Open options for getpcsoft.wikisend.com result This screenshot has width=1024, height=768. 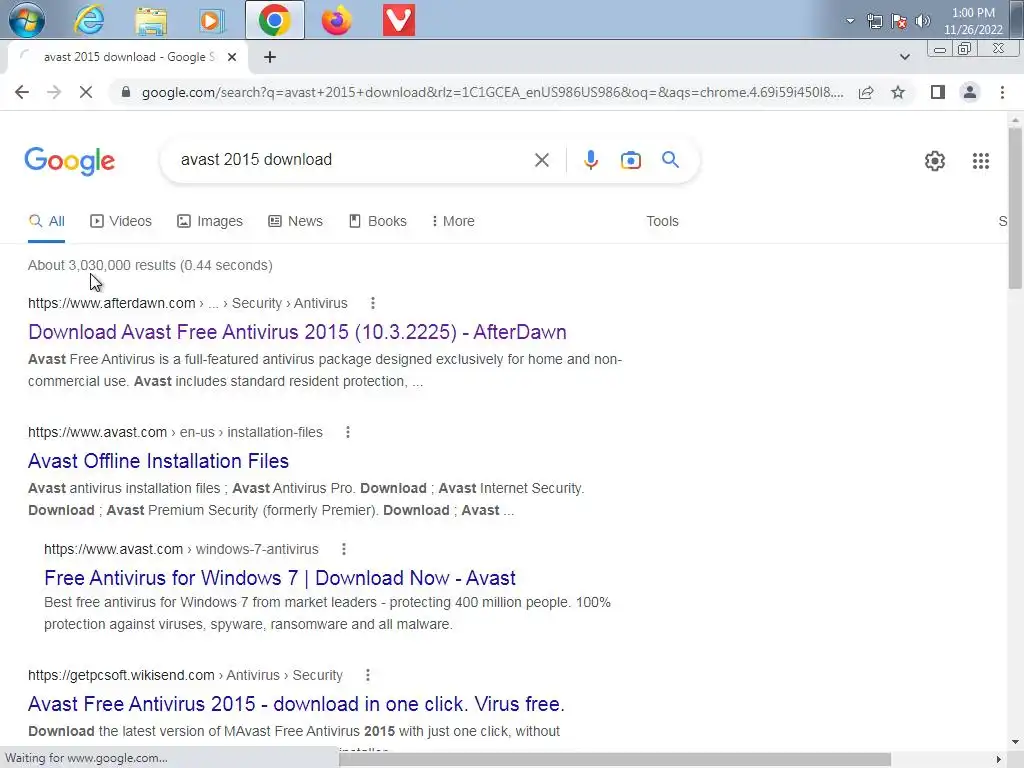368,675
